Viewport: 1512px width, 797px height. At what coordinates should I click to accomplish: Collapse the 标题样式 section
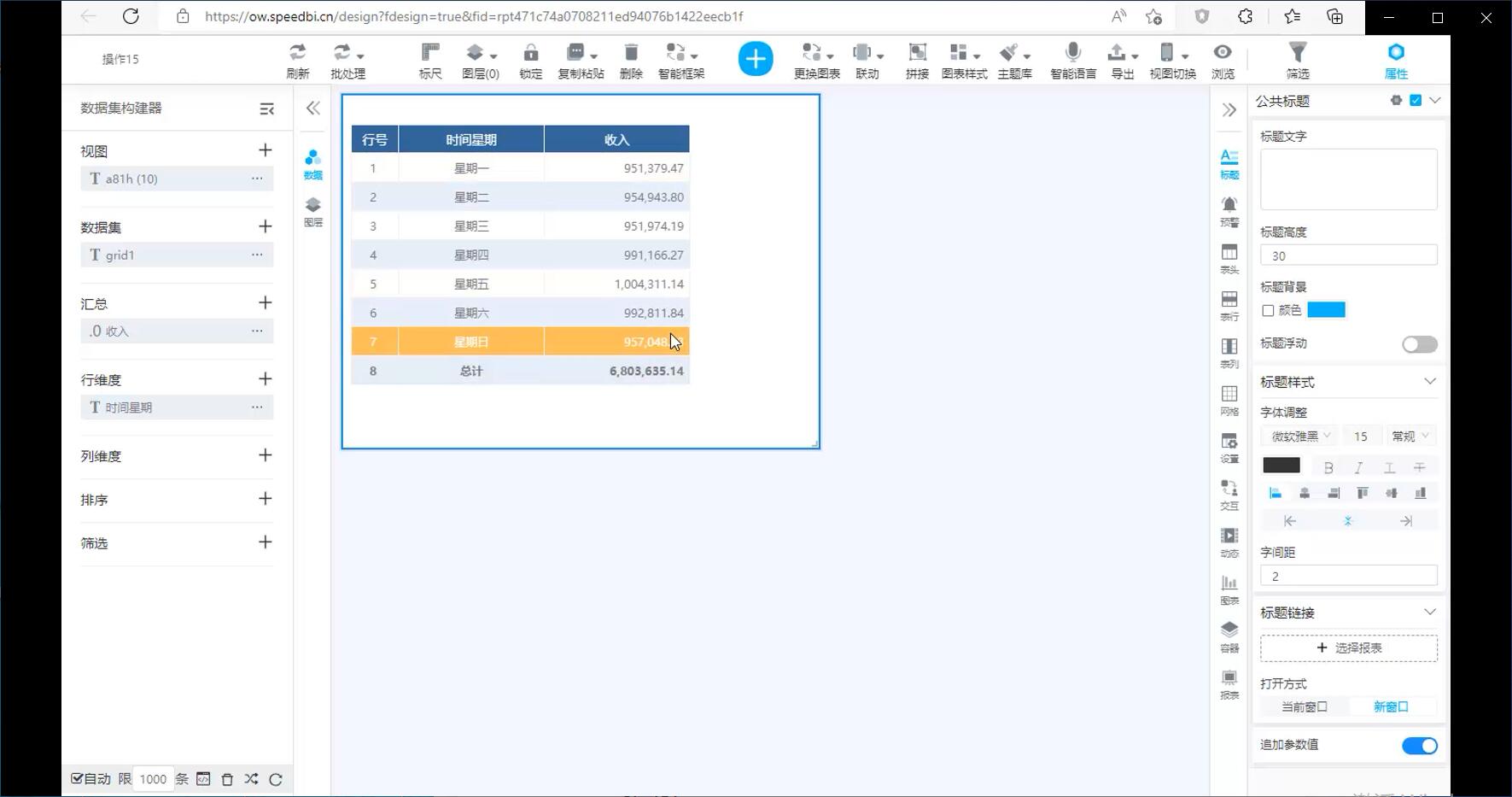click(1429, 382)
